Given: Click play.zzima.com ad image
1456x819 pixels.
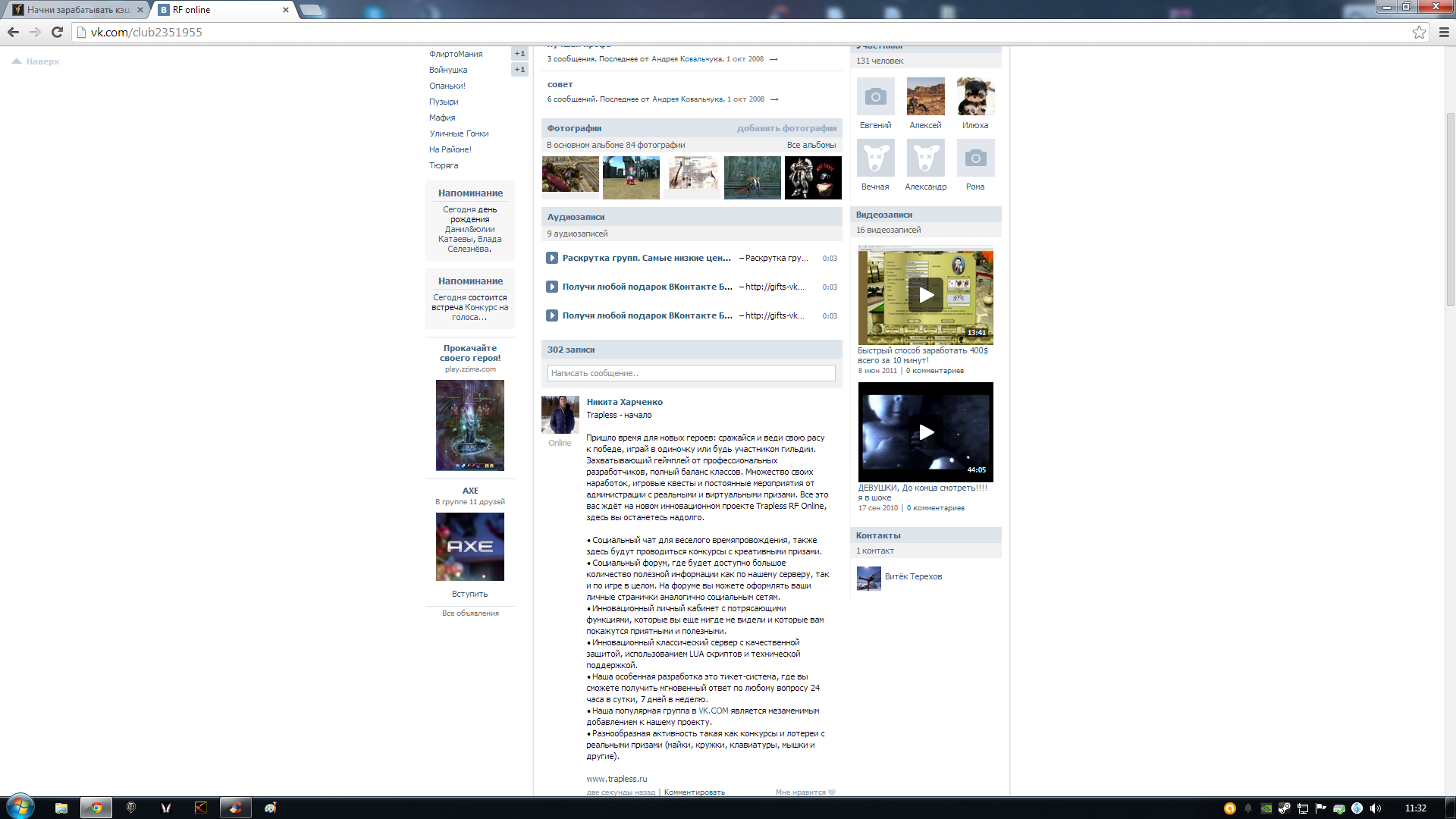Looking at the screenshot, I should click(x=469, y=425).
